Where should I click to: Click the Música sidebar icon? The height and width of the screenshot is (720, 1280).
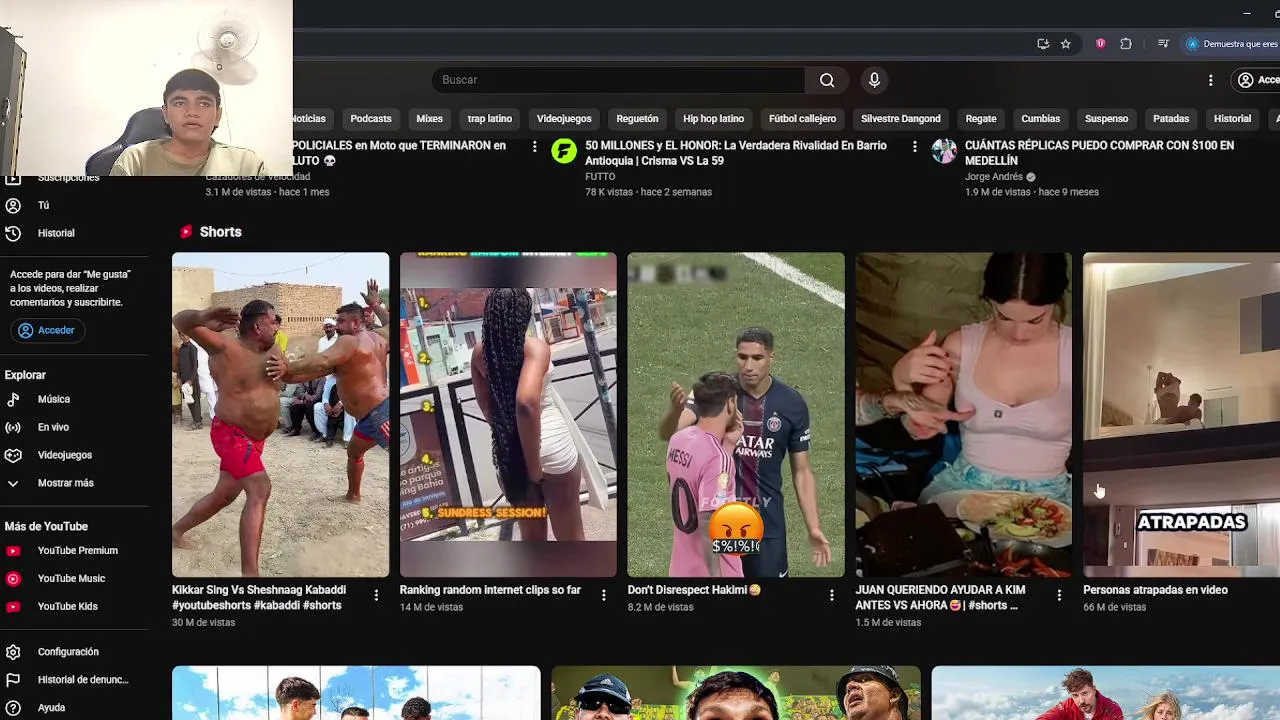[13, 399]
